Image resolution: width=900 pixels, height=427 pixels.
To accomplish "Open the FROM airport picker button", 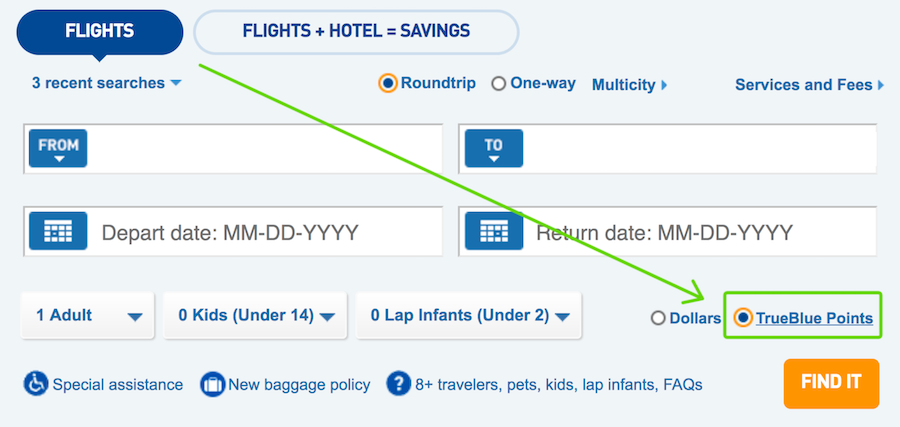I will coord(58,148).
